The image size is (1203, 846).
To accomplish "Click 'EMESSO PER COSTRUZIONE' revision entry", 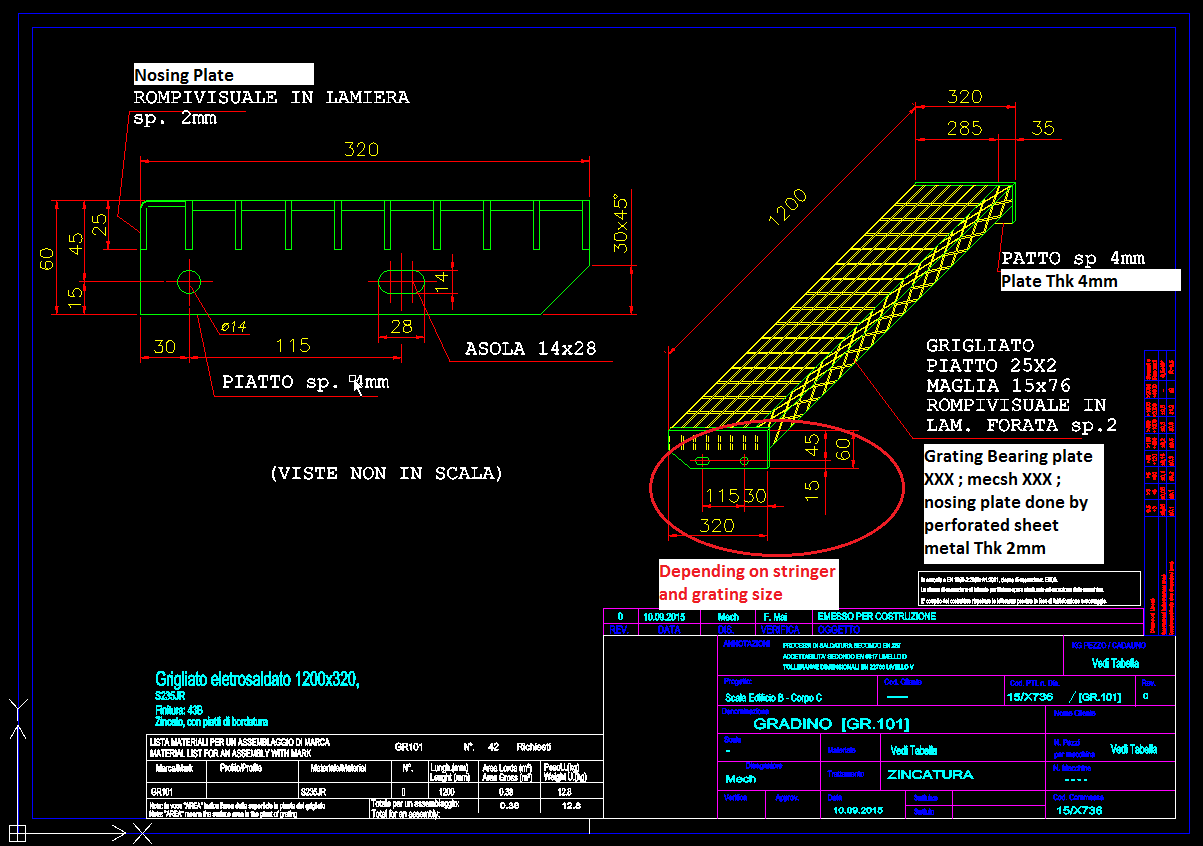I will [x=876, y=617].
